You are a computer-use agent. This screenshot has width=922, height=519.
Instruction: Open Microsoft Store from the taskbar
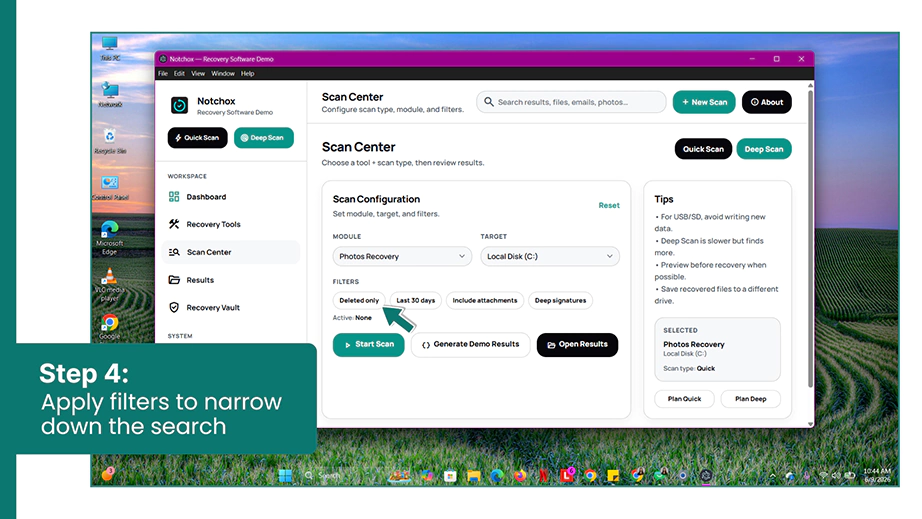click(450, 476)
